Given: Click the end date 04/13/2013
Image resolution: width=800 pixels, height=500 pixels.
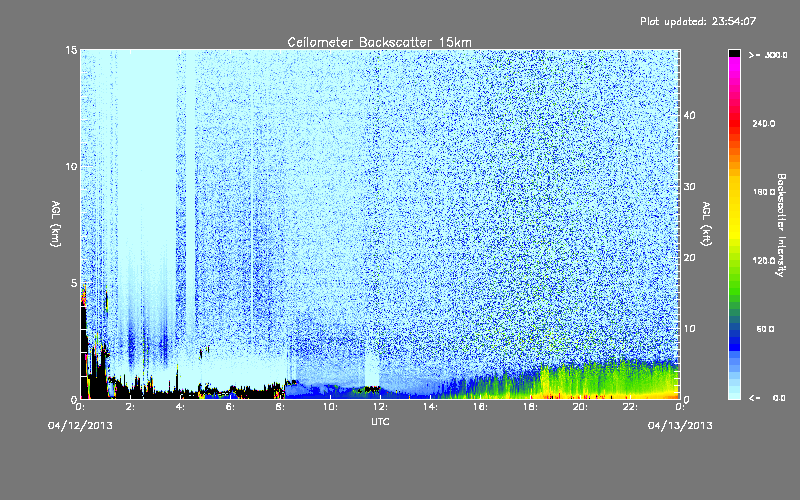Looking at the screenshot, I should [x=680, y=426].
